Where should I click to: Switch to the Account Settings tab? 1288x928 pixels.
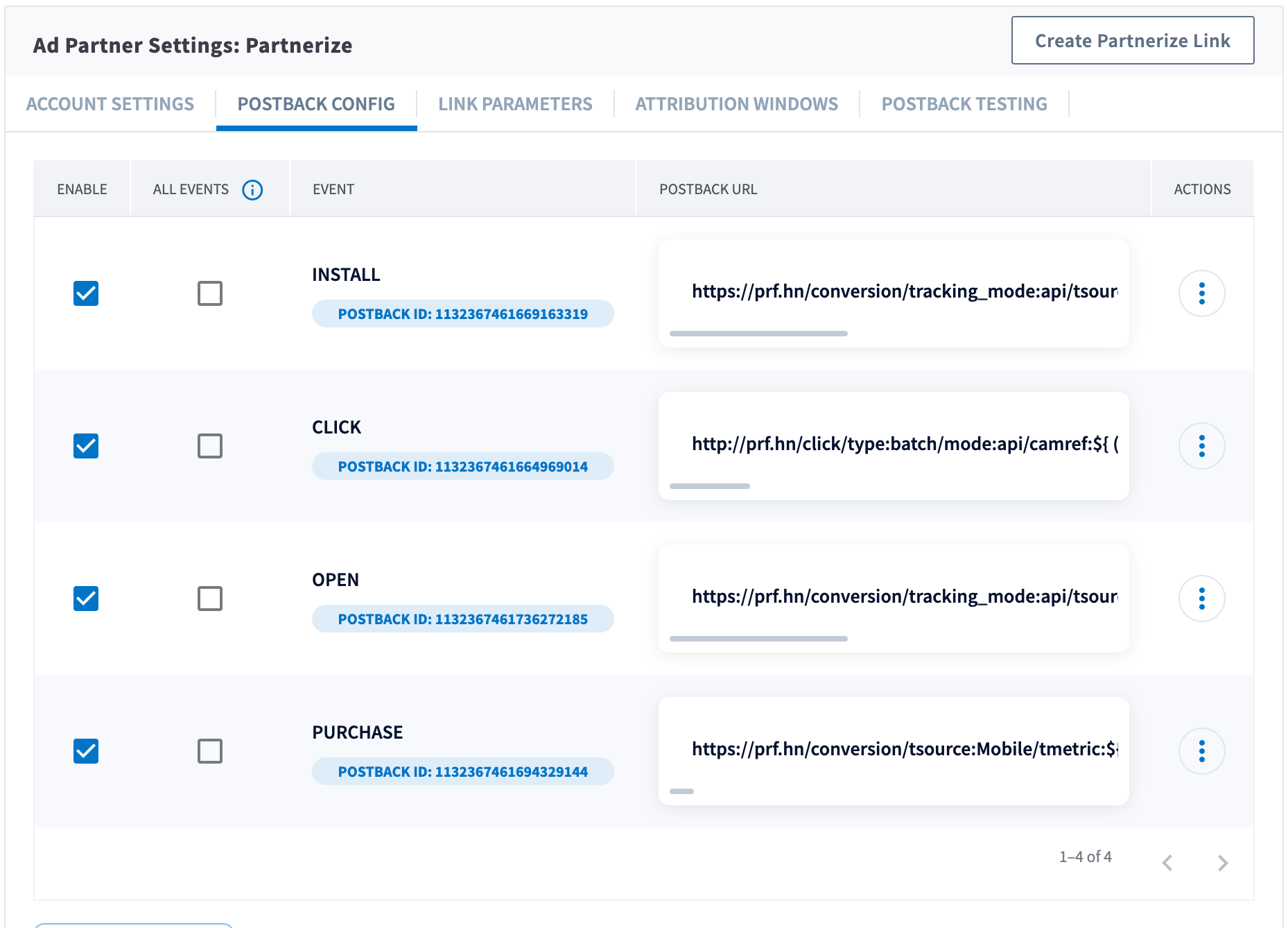click(x=110, y=104)
